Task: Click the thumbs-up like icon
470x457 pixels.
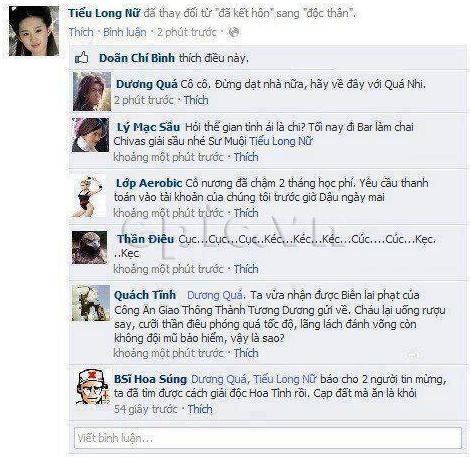Action: 82,58
